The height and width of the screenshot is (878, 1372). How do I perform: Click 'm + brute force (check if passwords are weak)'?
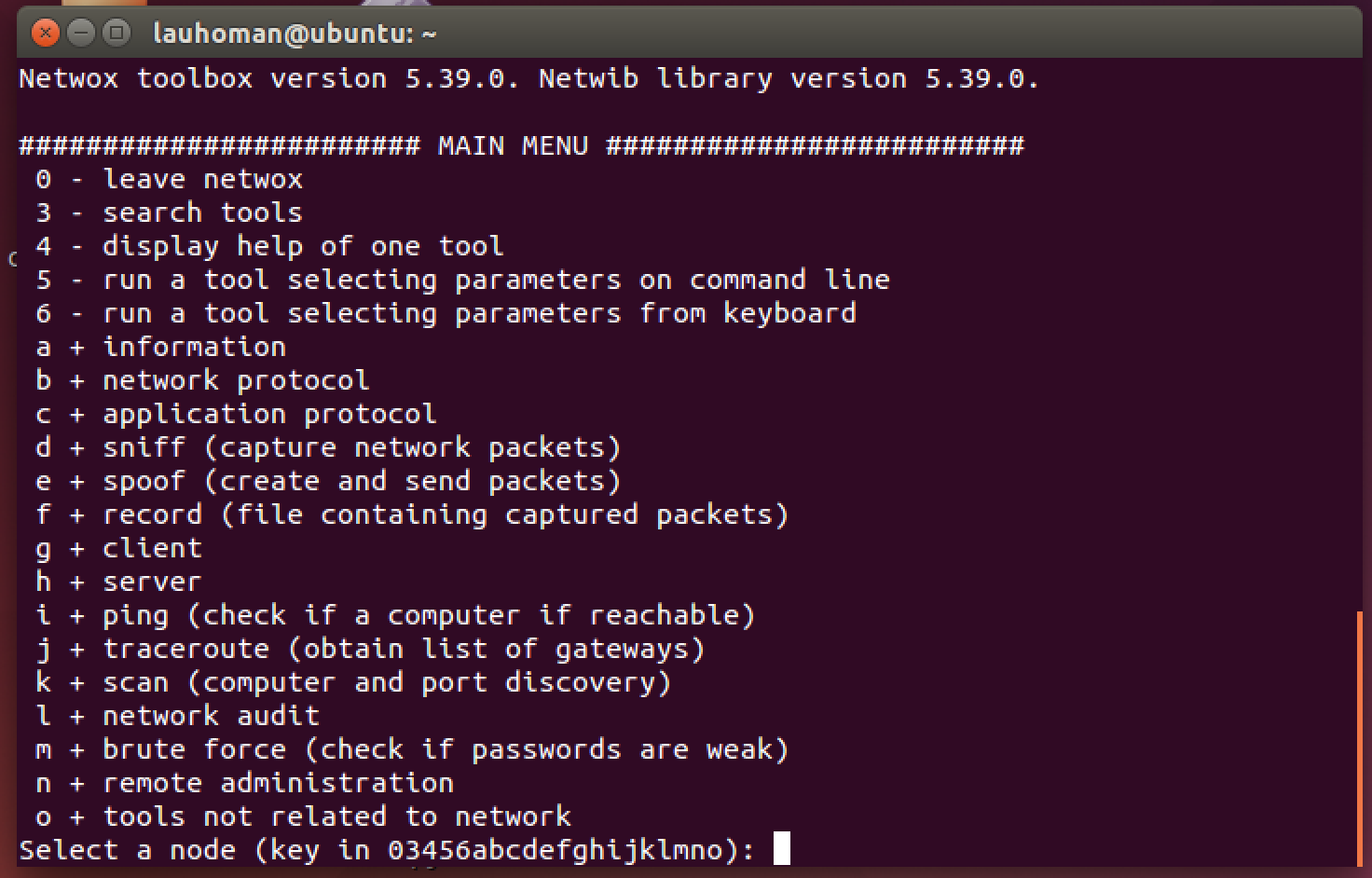pyautogui.click(x=412, y=749)
